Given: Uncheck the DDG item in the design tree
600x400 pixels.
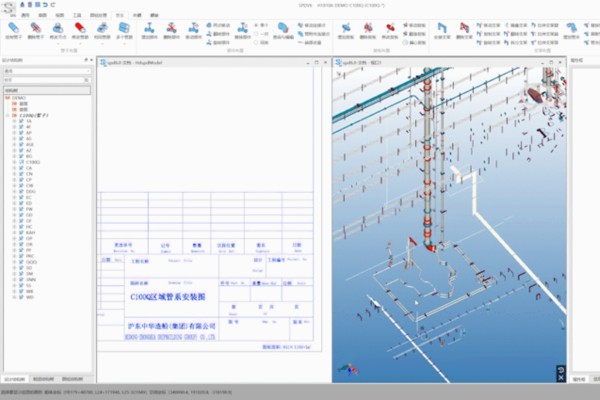Looking at the screenshot, I should point(19,190).
